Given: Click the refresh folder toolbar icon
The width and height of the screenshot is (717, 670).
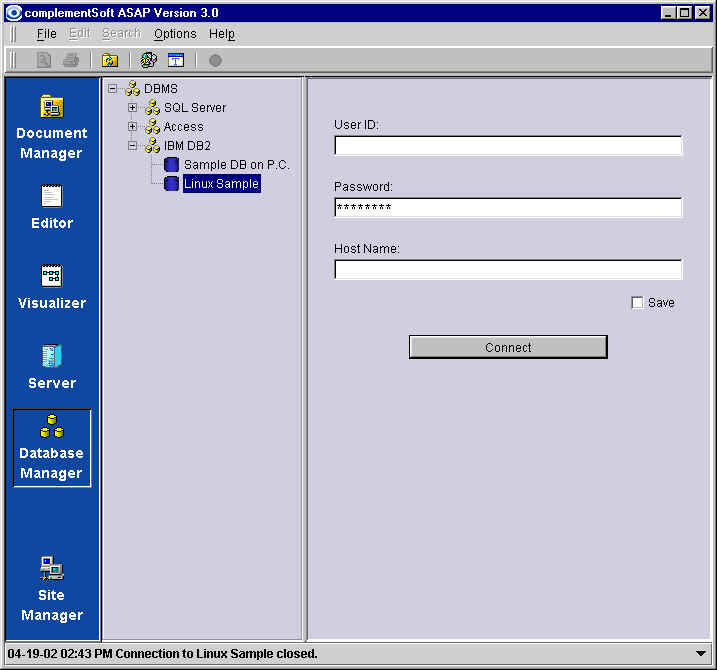Looking at the screenshot, I should tap(110, 60).
